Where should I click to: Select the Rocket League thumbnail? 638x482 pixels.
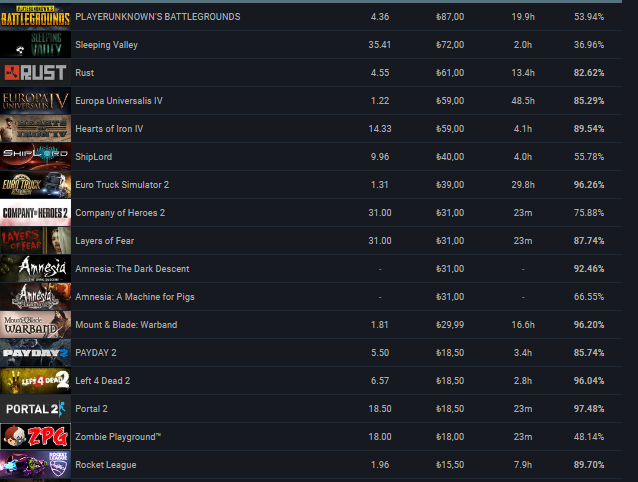pyautogui.click(x=35, y=465)
